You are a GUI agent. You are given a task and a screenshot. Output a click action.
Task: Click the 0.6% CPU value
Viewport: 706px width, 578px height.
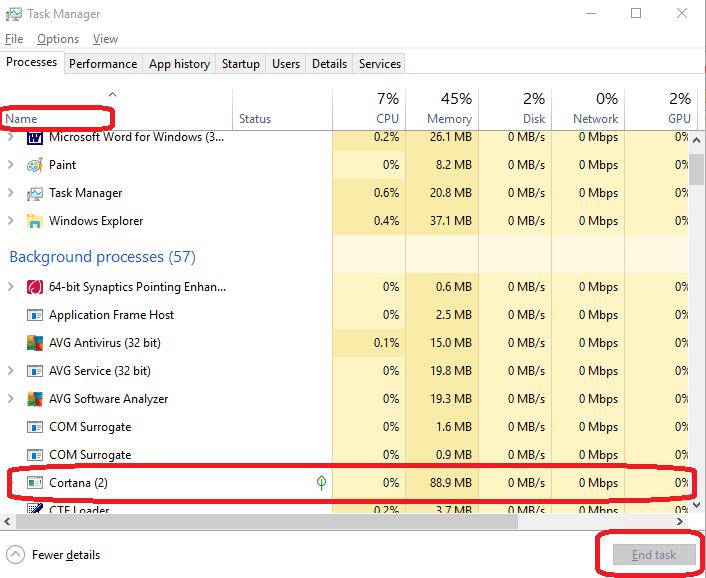tap(386, 193)
